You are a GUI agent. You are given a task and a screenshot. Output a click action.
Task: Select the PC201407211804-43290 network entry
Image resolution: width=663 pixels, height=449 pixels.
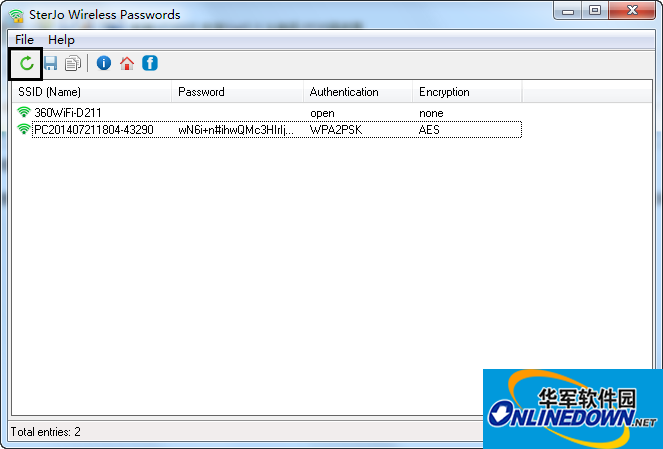tap(269, 129)
